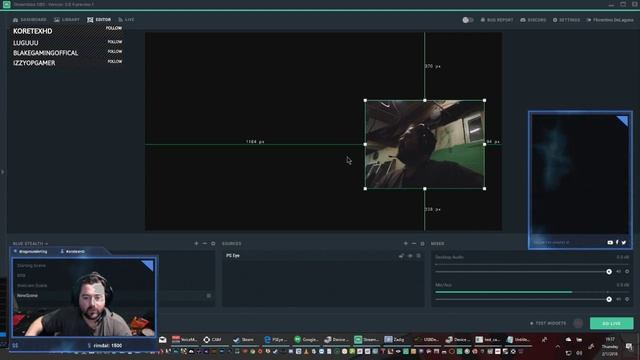Open source properties gear in Sources header
640x360 pixels.
point(422,244)
